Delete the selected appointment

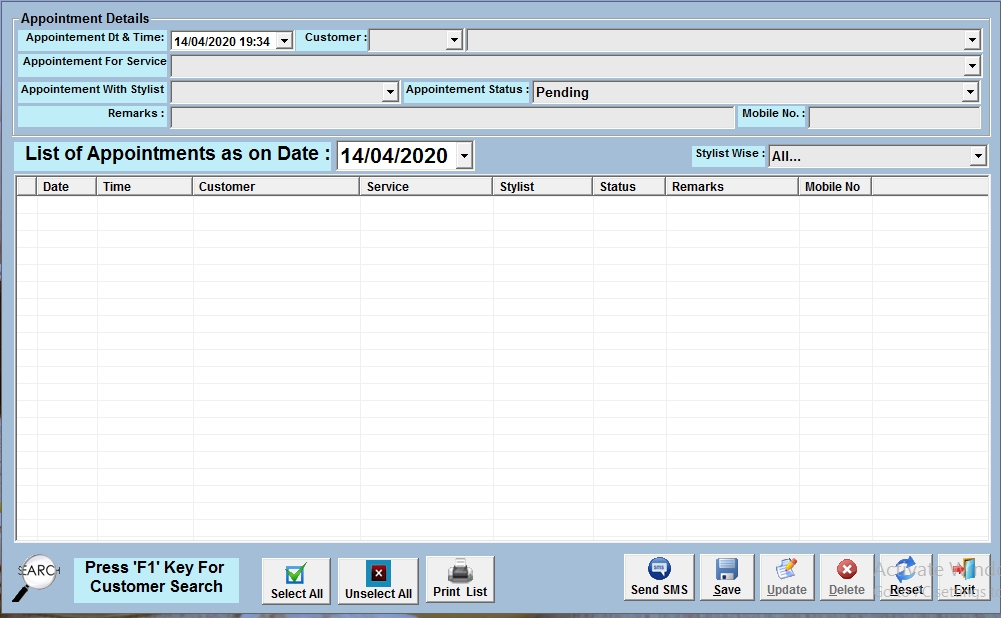[x=847, y=578]
